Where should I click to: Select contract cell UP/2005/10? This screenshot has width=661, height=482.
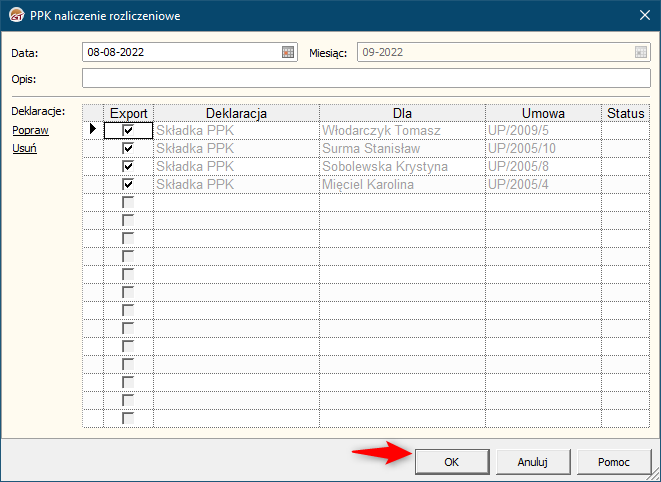(543, 148)
